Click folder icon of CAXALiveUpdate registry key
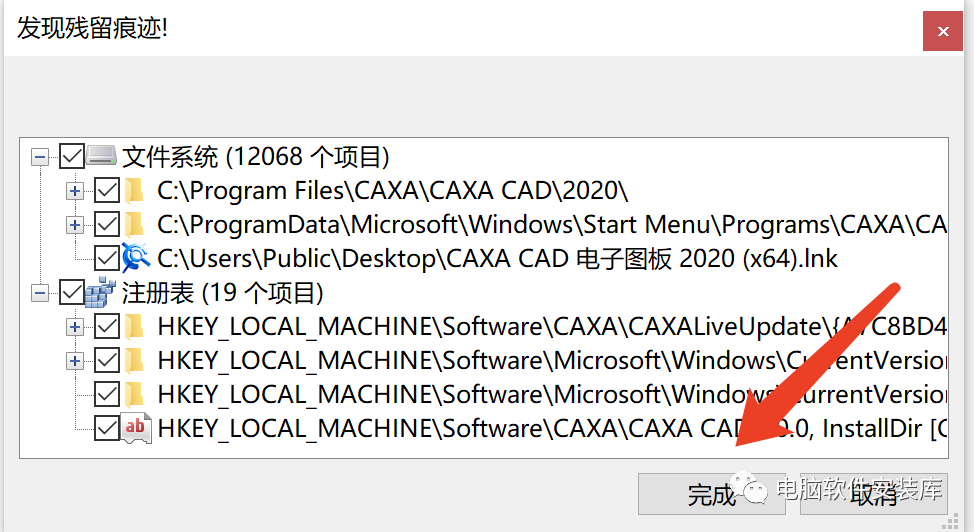 click(x=134, y=326)
